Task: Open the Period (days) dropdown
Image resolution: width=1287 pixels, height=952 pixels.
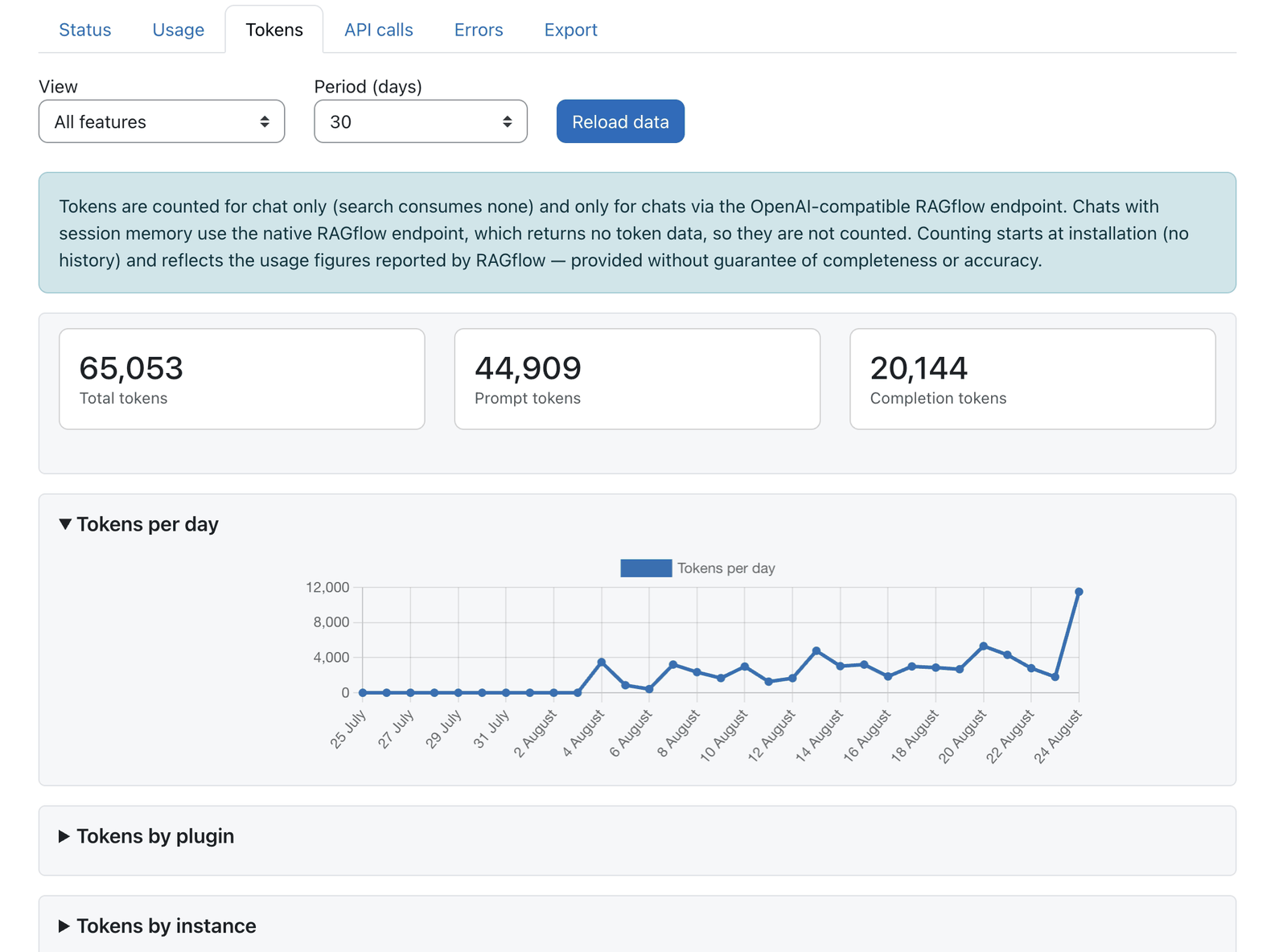Action: point(421,121)
